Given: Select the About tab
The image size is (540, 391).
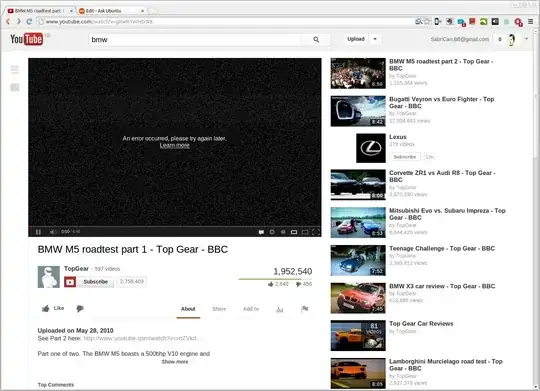Looking at the screenshot, I should 188,309.
